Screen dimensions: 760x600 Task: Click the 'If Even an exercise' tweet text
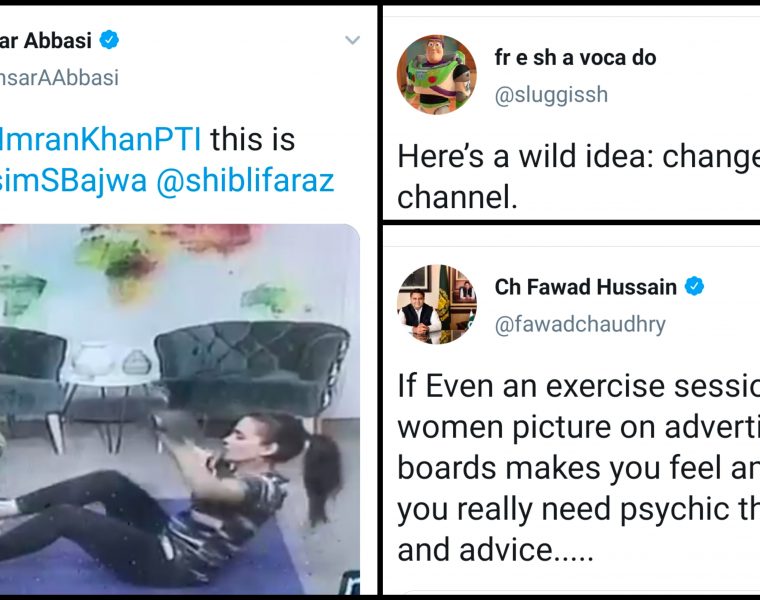[x=578, y=468]
